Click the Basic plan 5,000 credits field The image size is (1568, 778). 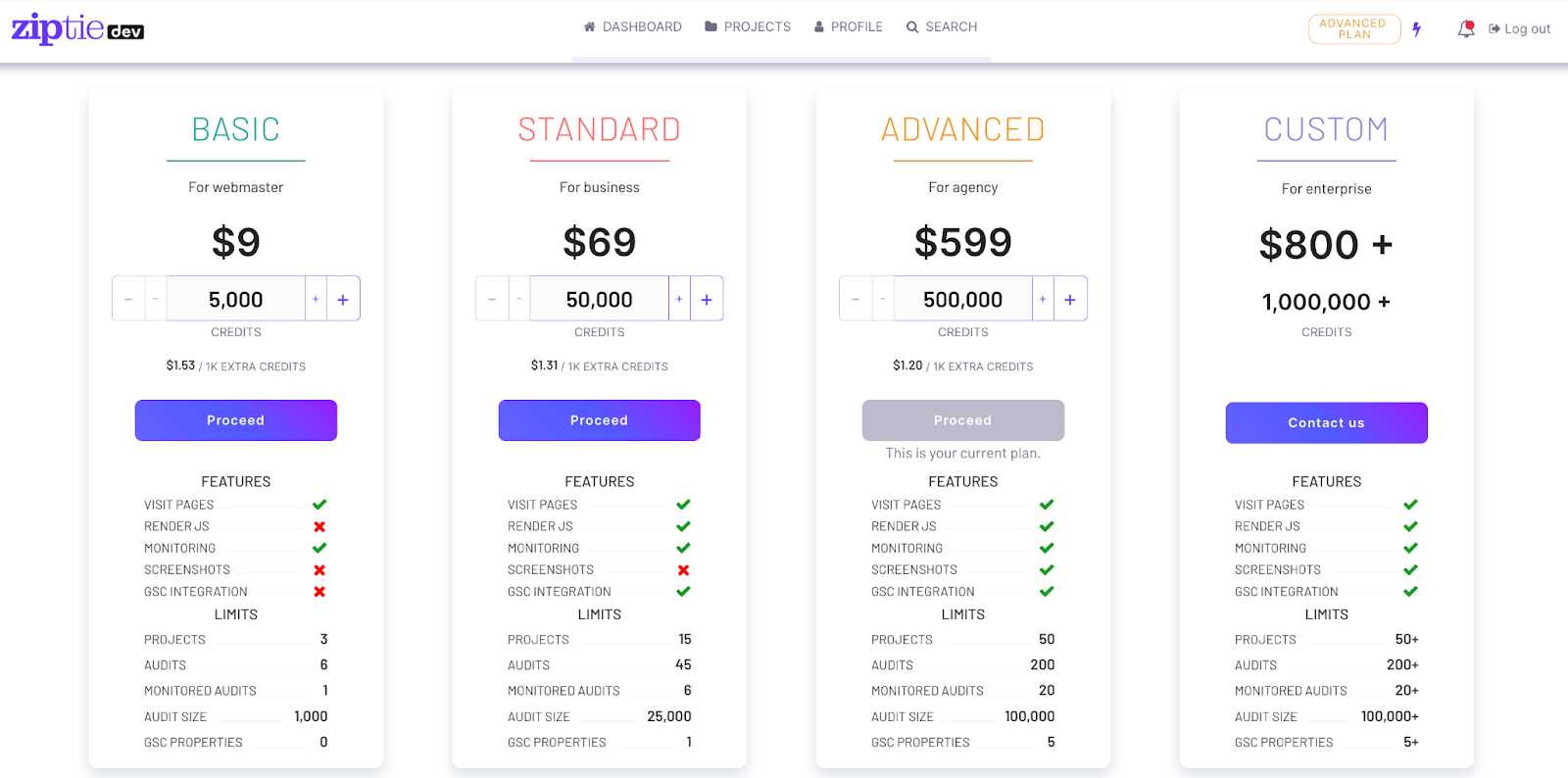pyautogui.click(x=236, y=299)
